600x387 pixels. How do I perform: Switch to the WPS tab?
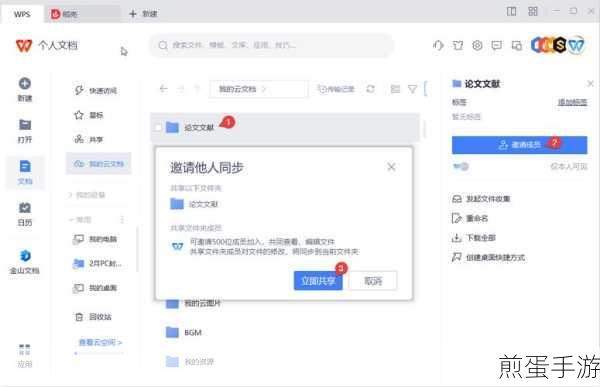(x=22, y=15)
